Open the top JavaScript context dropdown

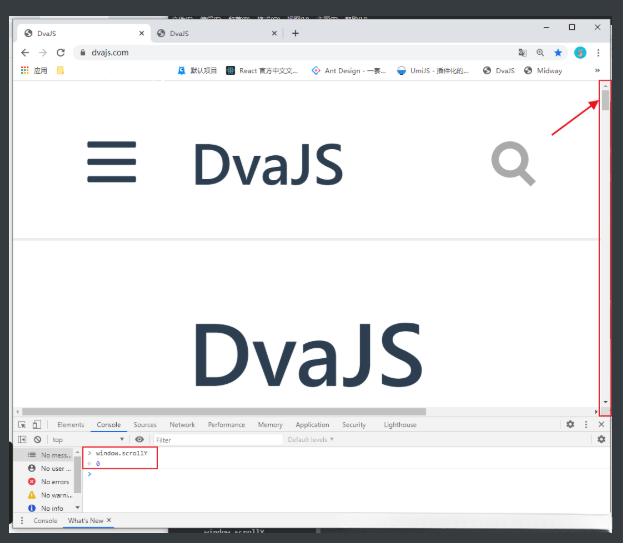(87, 439)
